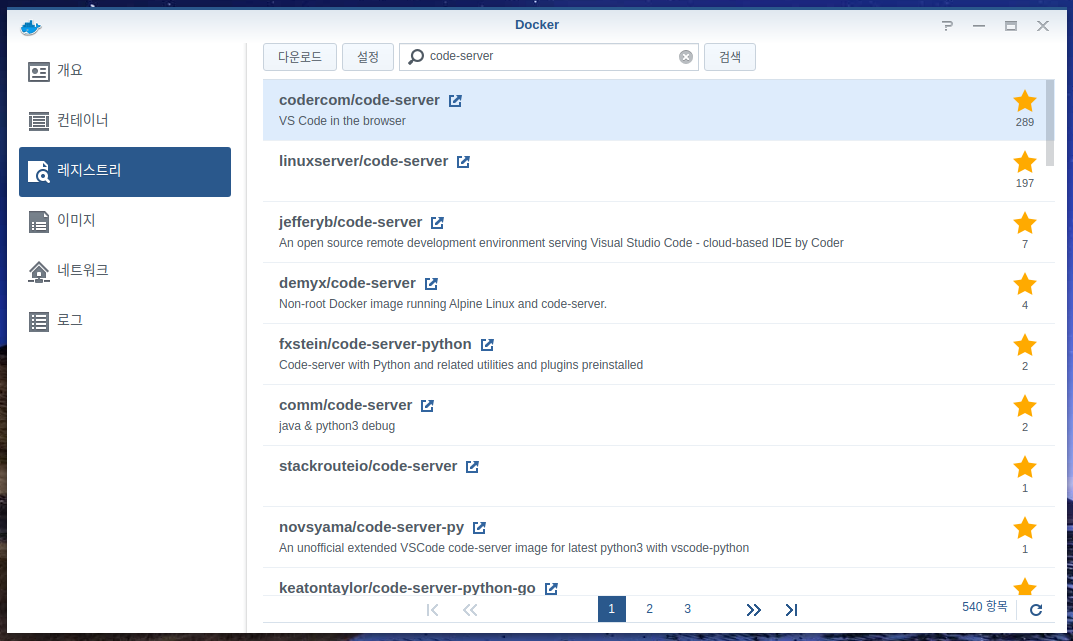The width and height of the screenshot is (1073, 641).
Task: Click the magnifier icon in search field
Action: (415, 57)
